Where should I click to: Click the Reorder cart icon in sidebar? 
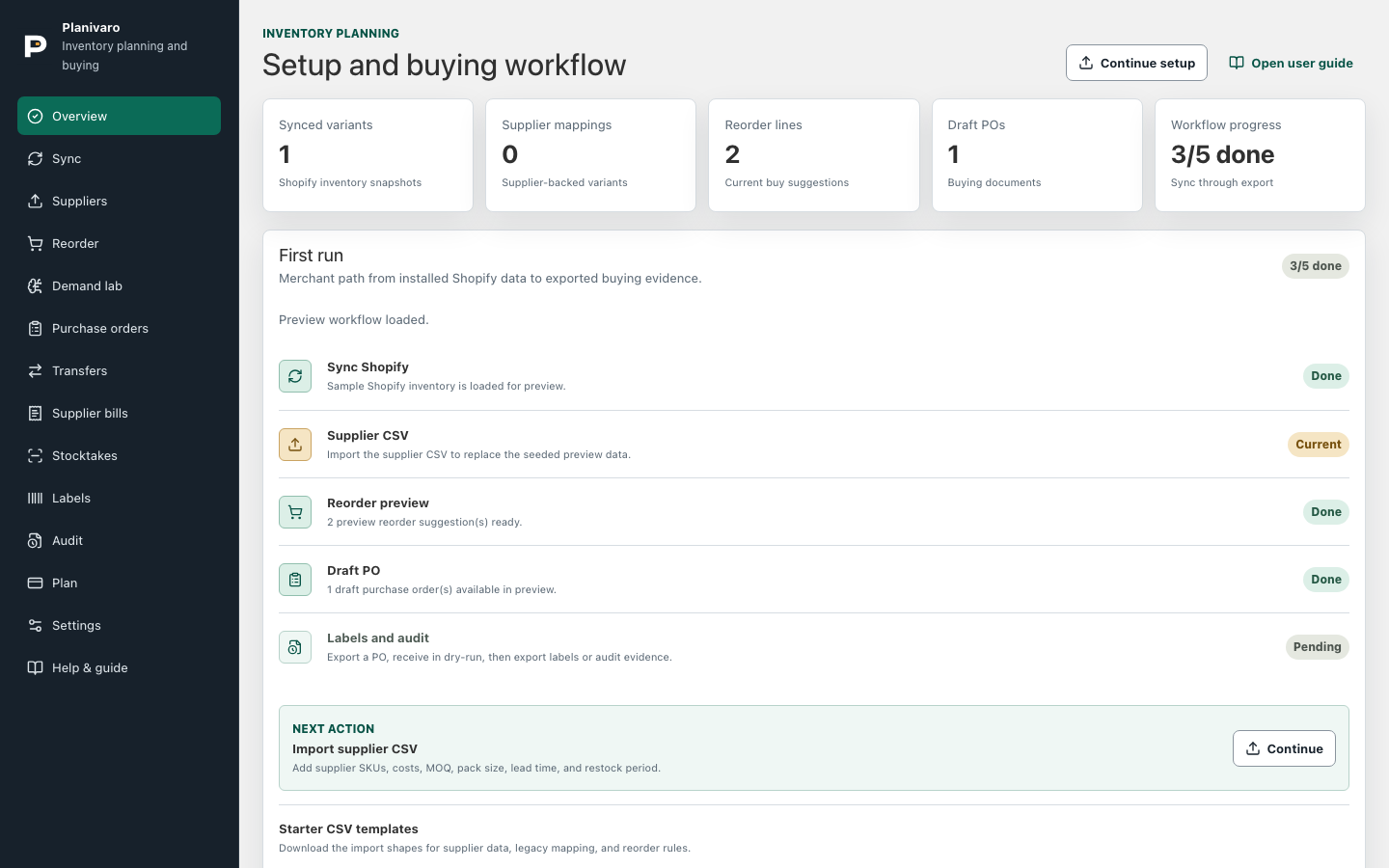pos(36,243)
